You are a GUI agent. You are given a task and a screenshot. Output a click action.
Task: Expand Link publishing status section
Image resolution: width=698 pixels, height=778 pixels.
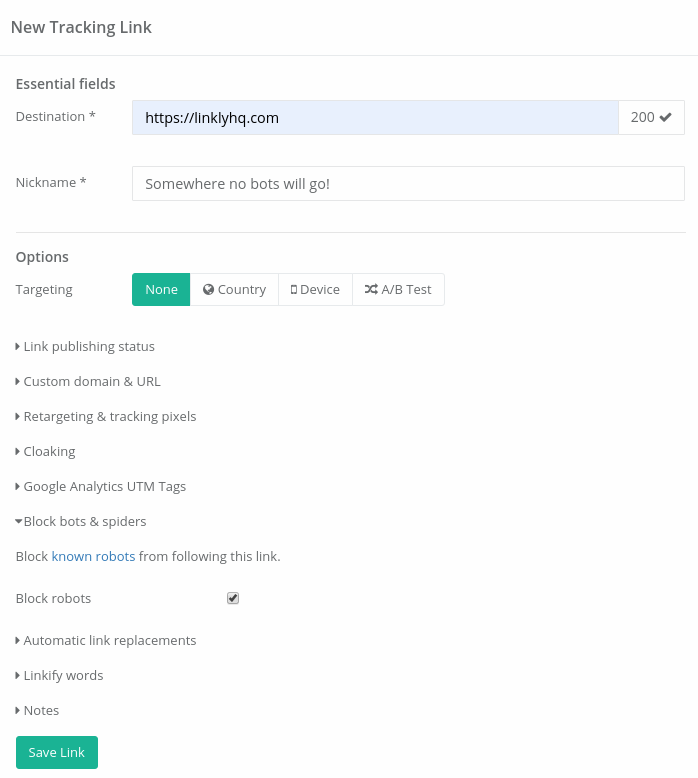(x=85, y=346)
